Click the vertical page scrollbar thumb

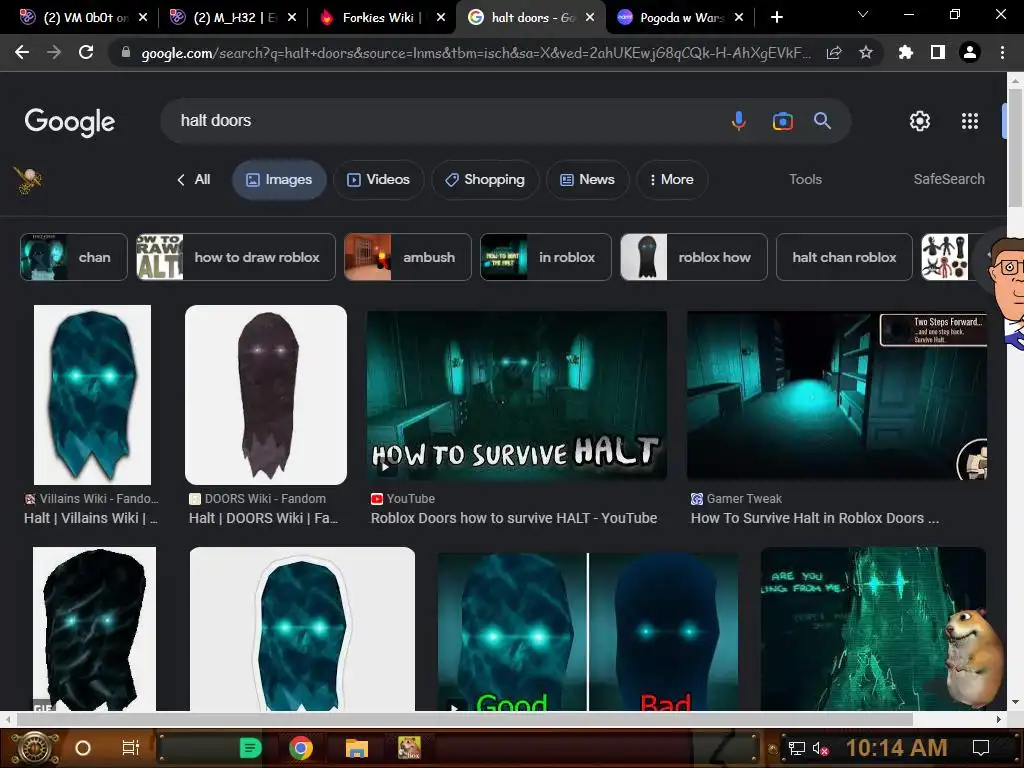pyautogui.click(x=1015, y=148)
